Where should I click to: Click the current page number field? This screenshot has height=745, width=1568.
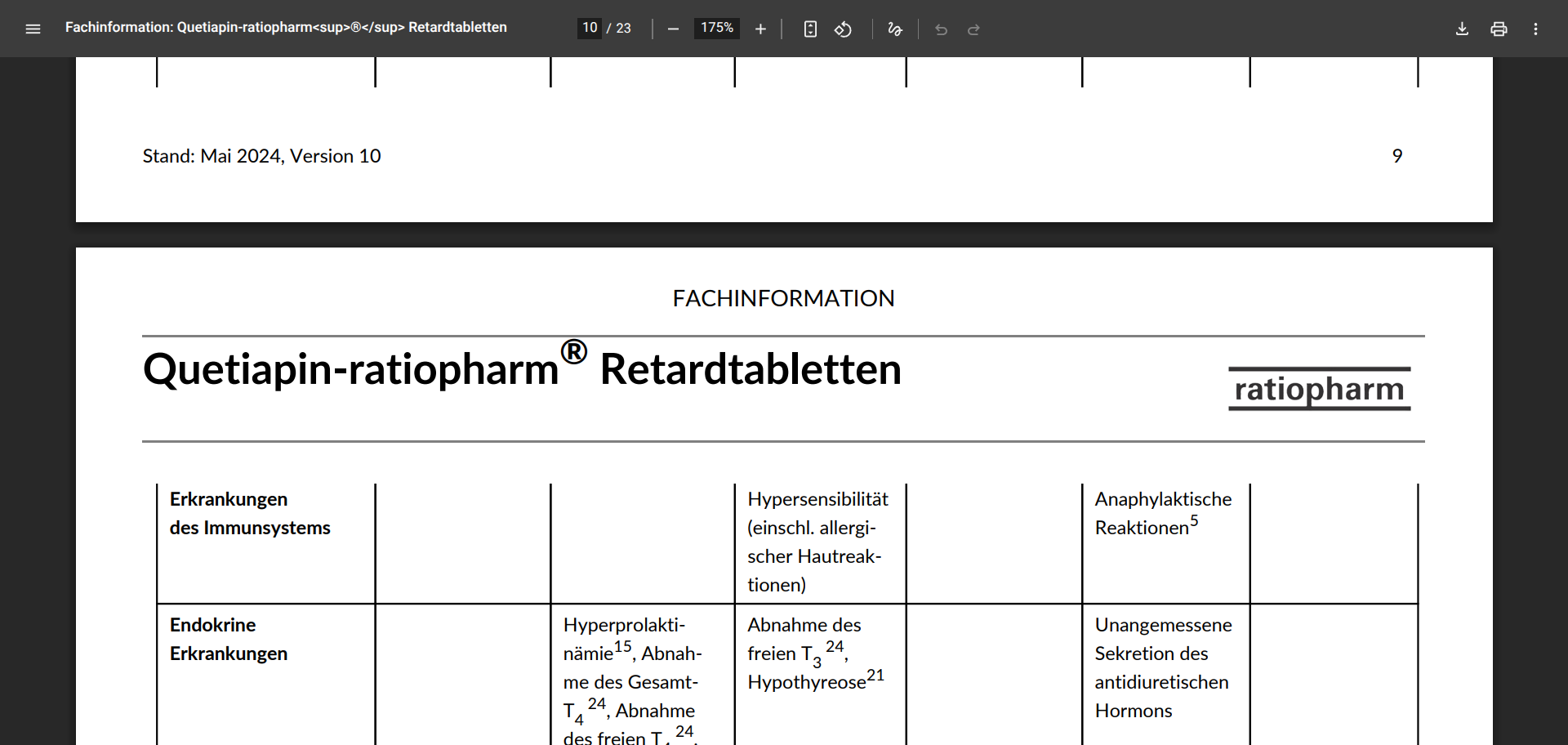tap(590, 28)
